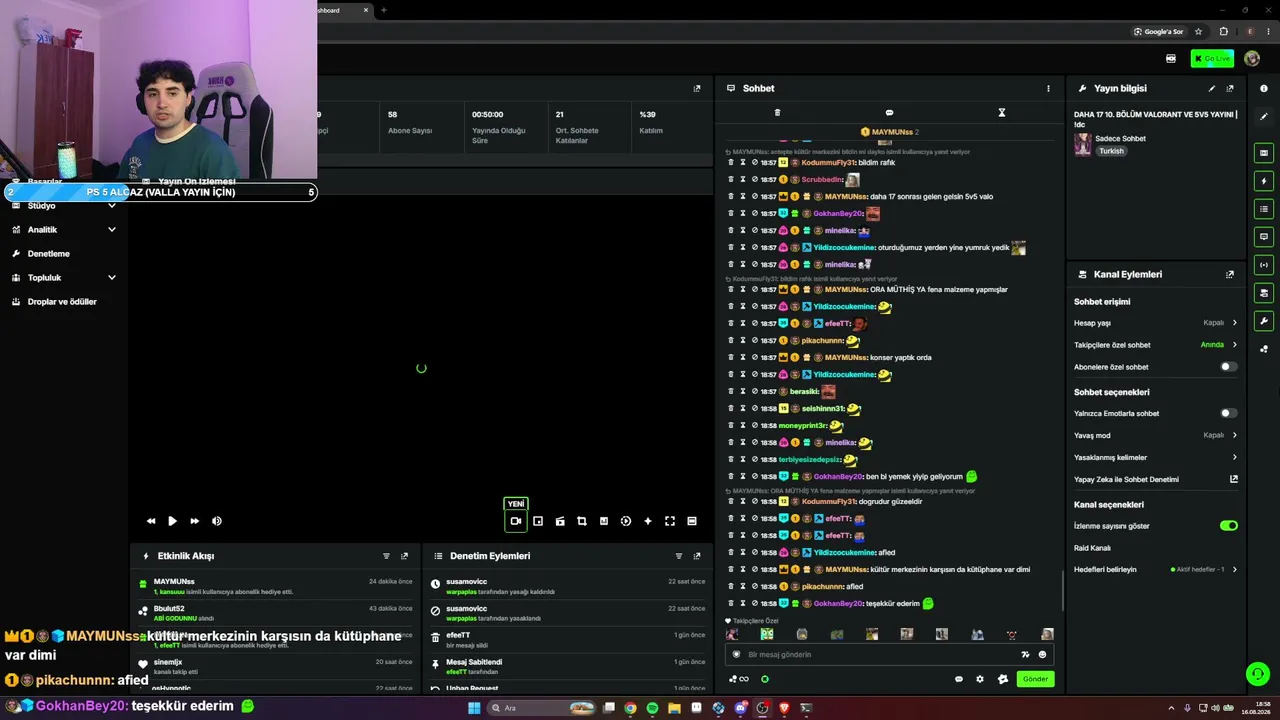Open the Sohbet panel three-dot menu

coord(1048,88)
